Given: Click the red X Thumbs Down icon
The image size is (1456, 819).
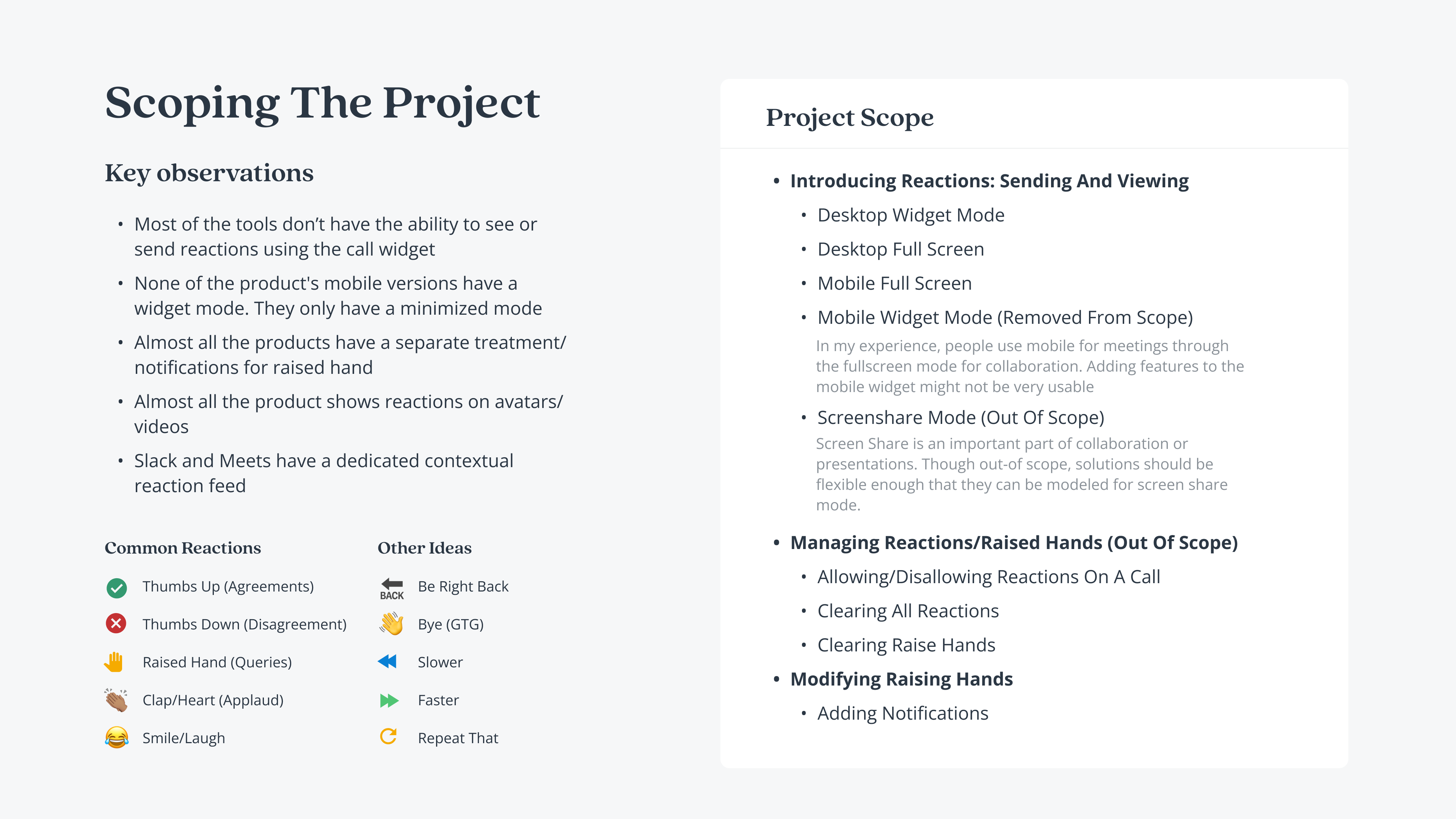Looking at the screenshot, I should coord(116,623).
